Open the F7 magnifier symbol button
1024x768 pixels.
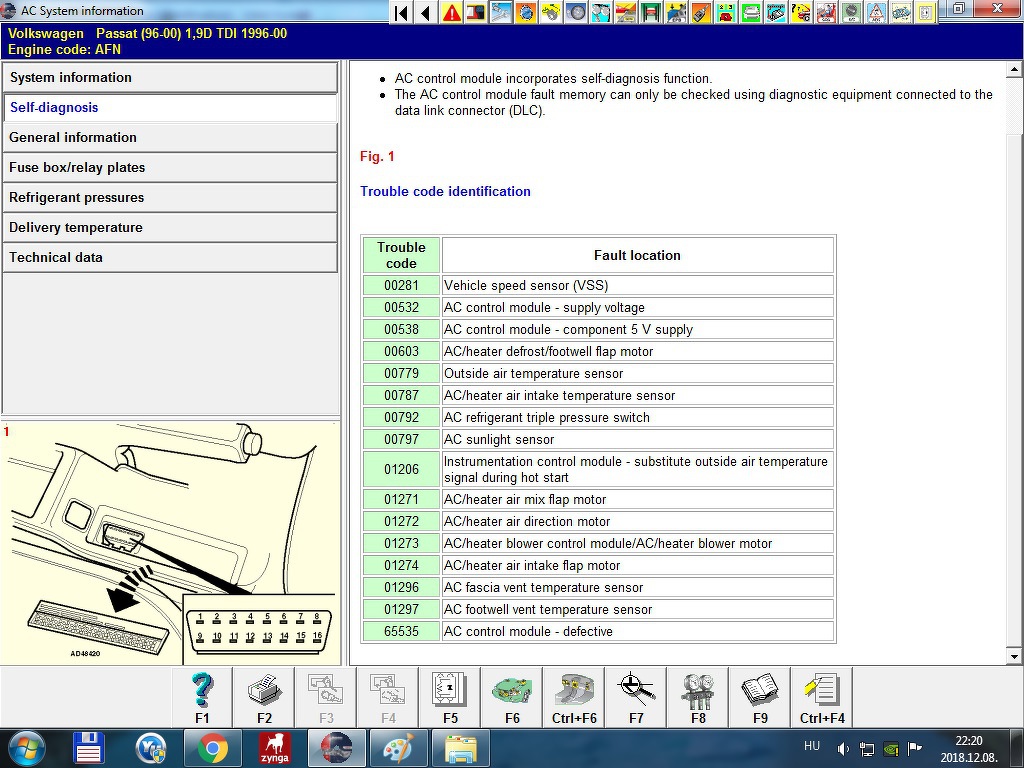click(x=637, y=697)
